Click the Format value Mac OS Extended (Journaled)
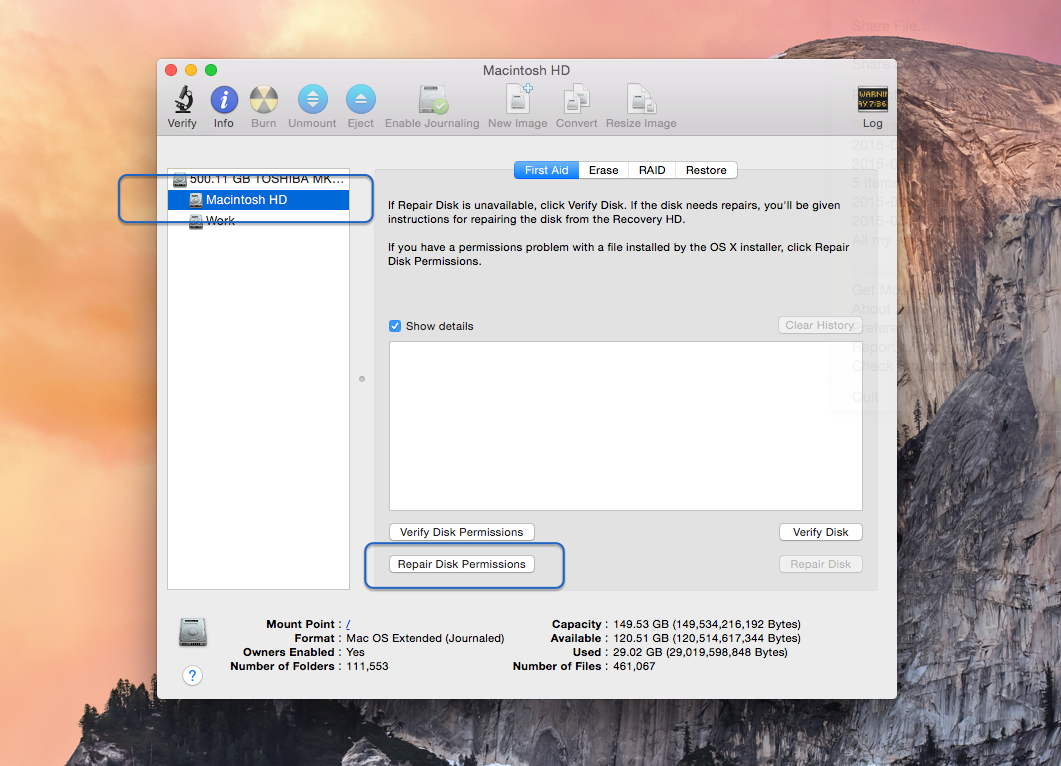The image size is (1061, 766). click(425, 638)
